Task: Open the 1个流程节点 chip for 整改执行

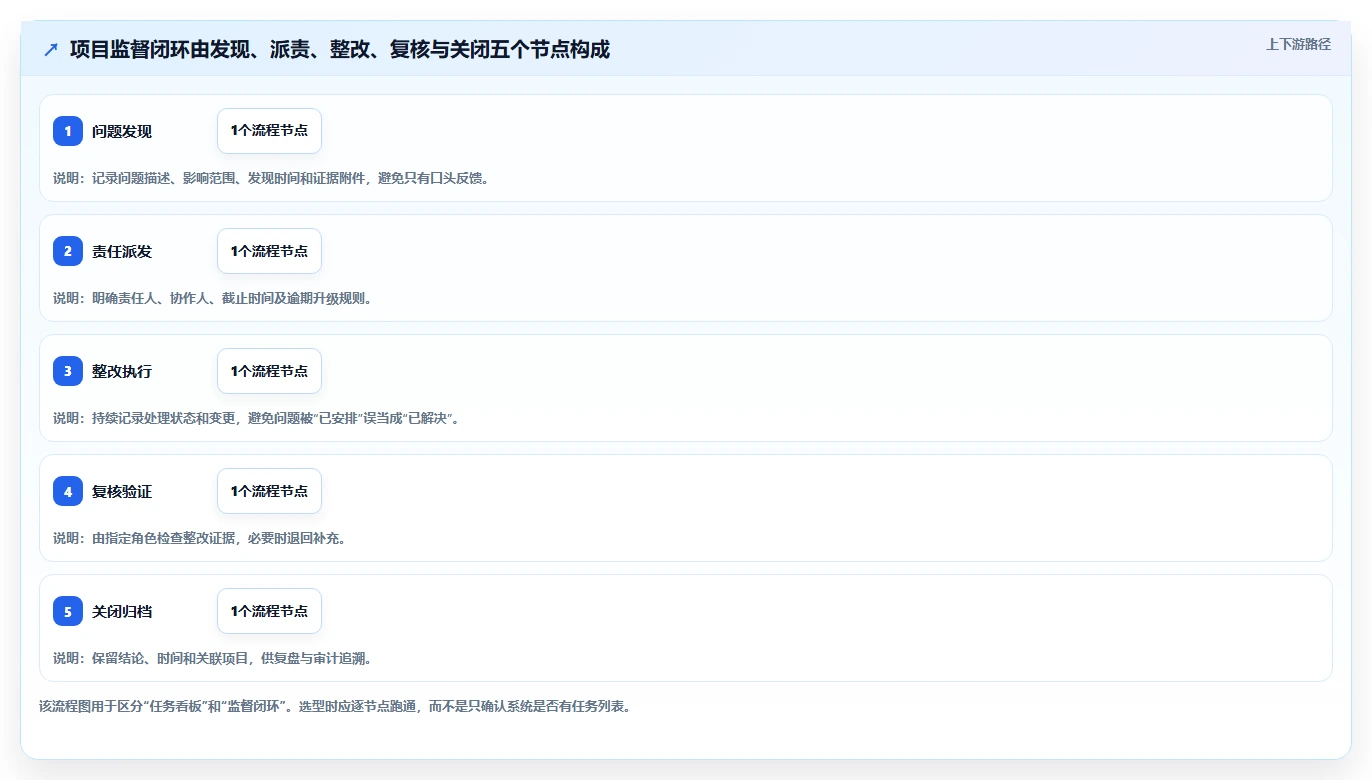Action: point(269,371)
